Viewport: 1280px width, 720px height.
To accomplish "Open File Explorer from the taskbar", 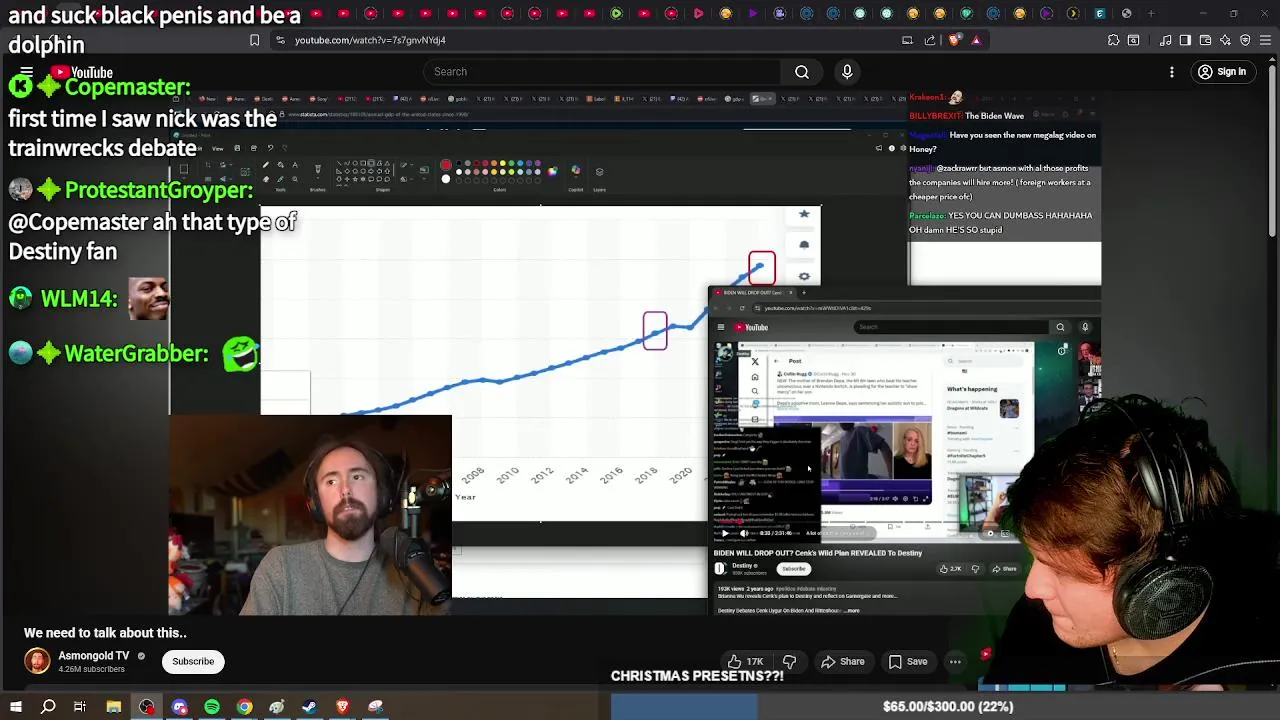I will click(114, 707).
